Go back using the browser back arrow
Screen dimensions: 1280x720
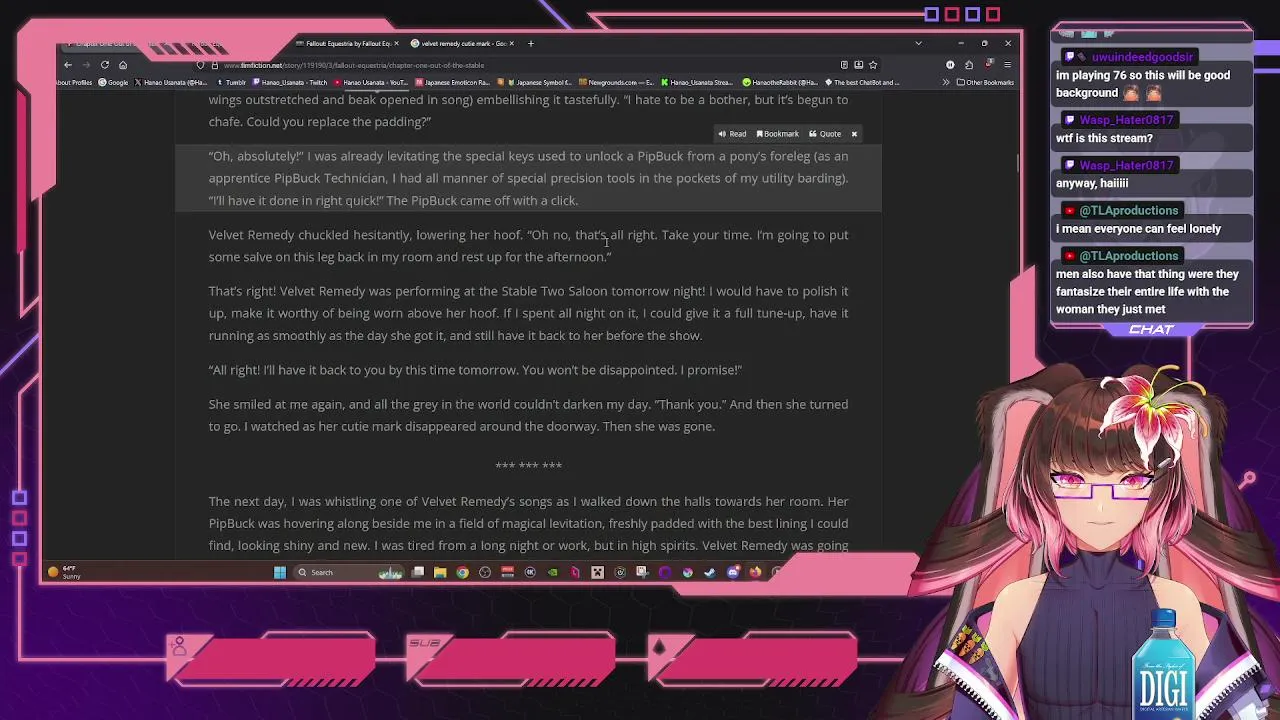pyautogui.click(x=68, y=65)
